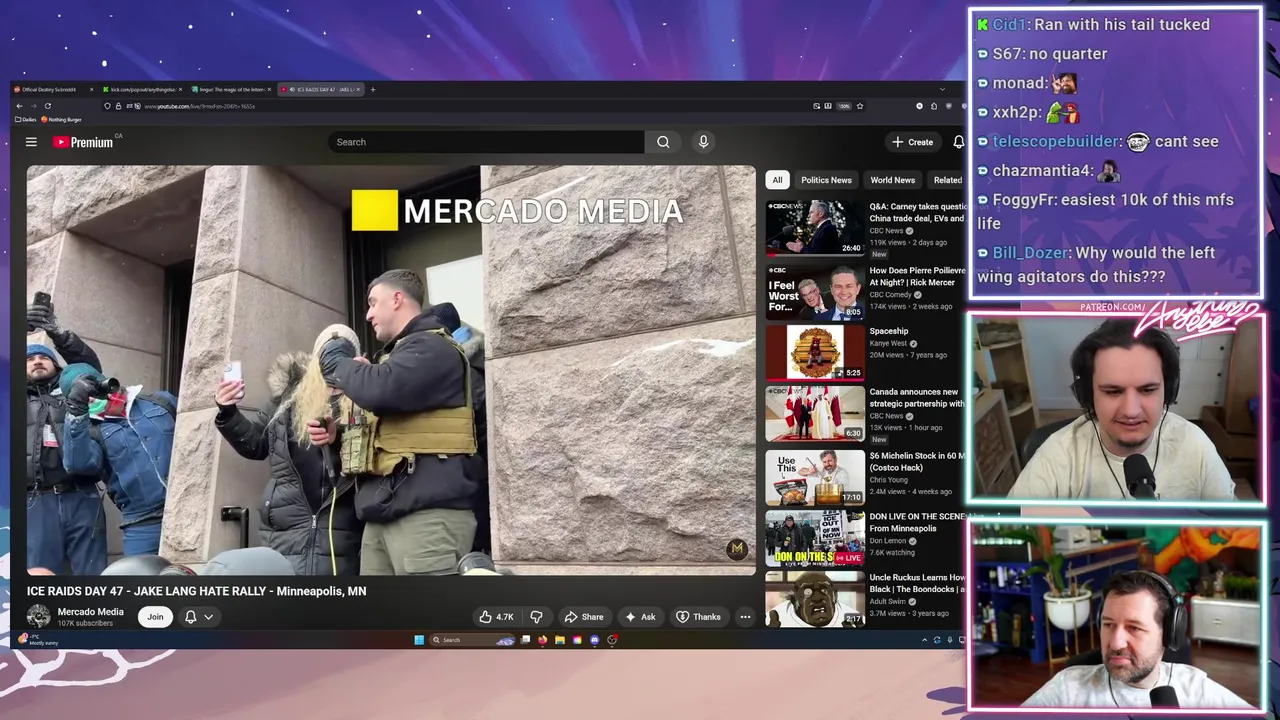1280x720 pixels.
Task: Select the Politics News filter chip
Action: (826, 180)
